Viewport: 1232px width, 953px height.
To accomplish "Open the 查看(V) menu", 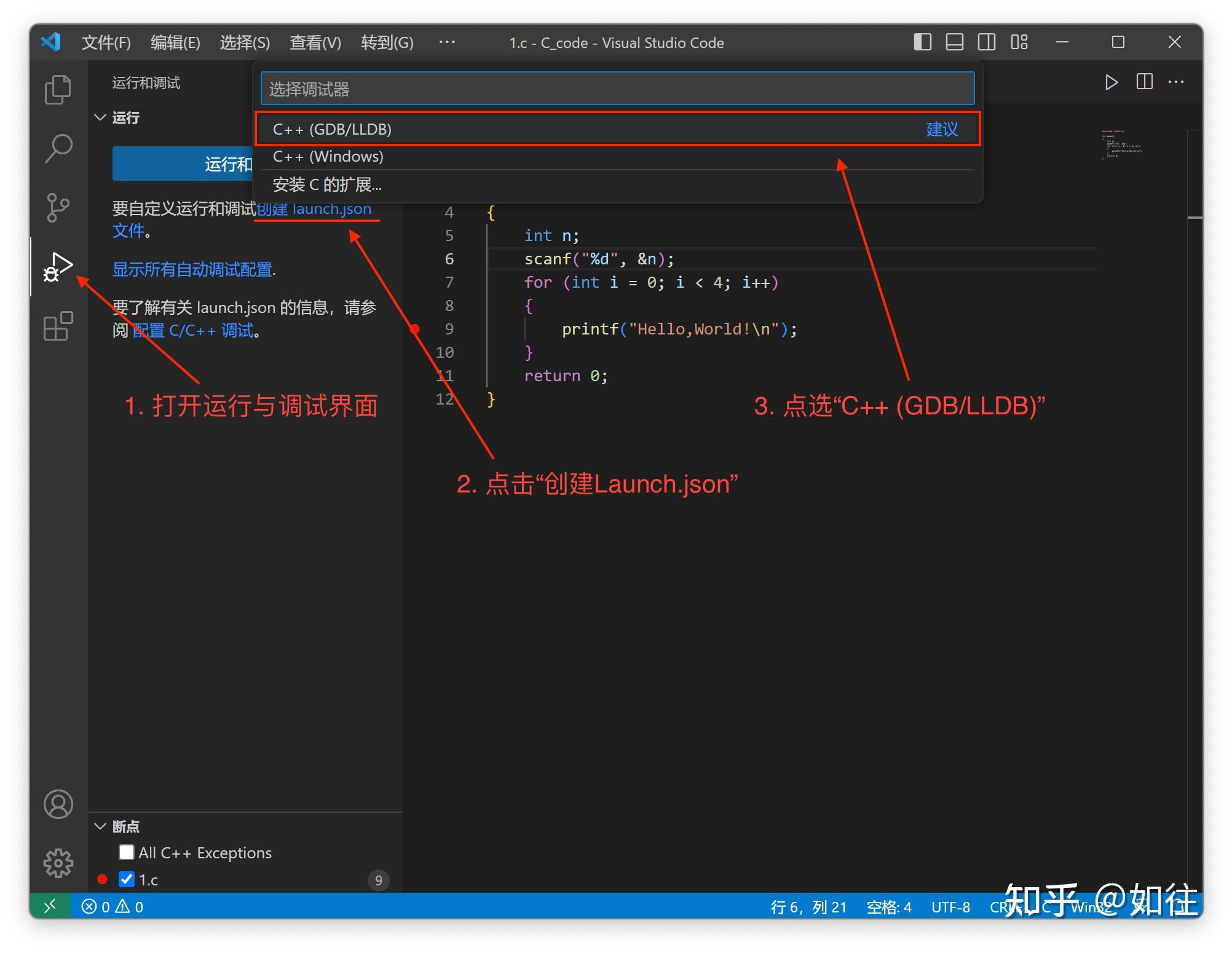I will coord(315,42).
